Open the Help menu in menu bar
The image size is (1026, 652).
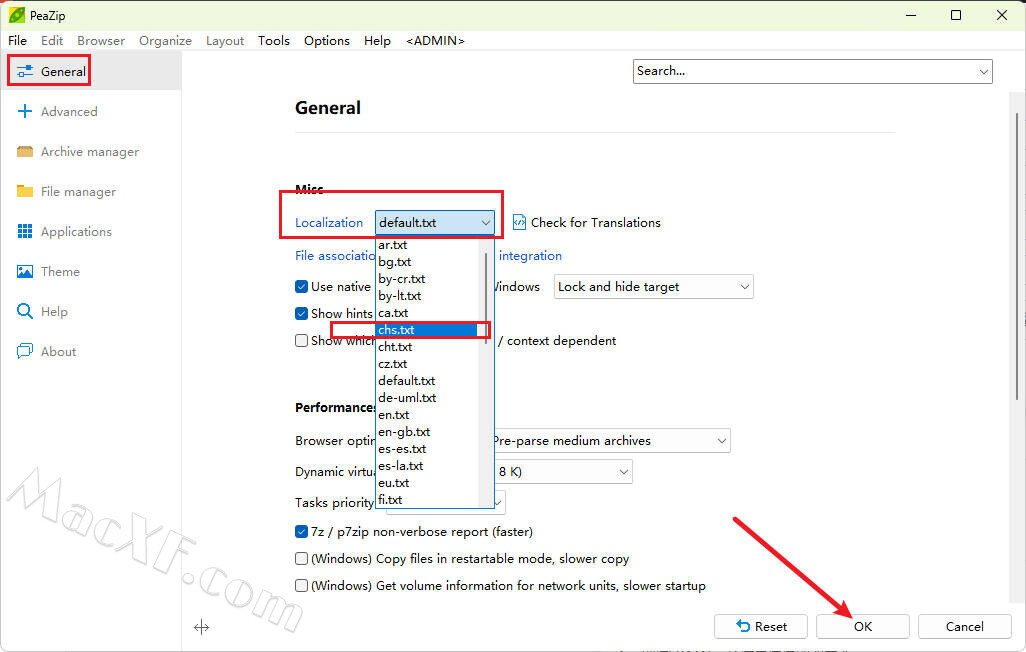[377, 41]
